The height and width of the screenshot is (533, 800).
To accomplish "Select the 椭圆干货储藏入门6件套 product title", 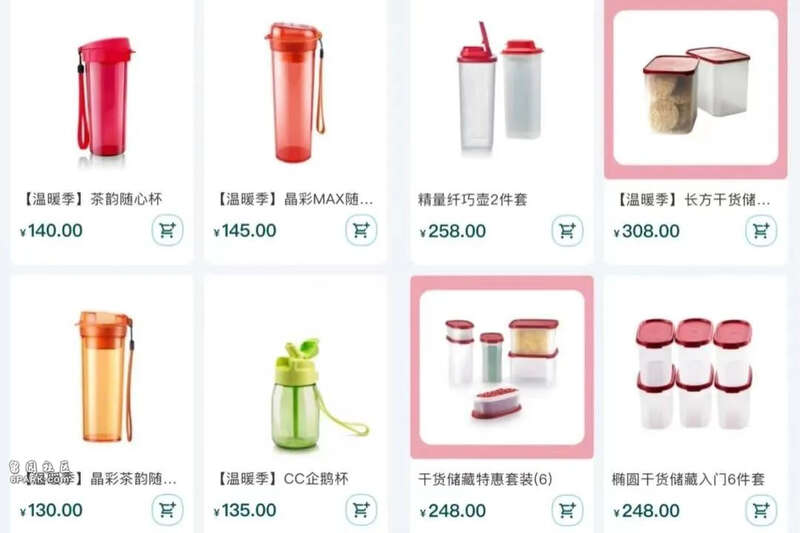I will pos(688,479).
